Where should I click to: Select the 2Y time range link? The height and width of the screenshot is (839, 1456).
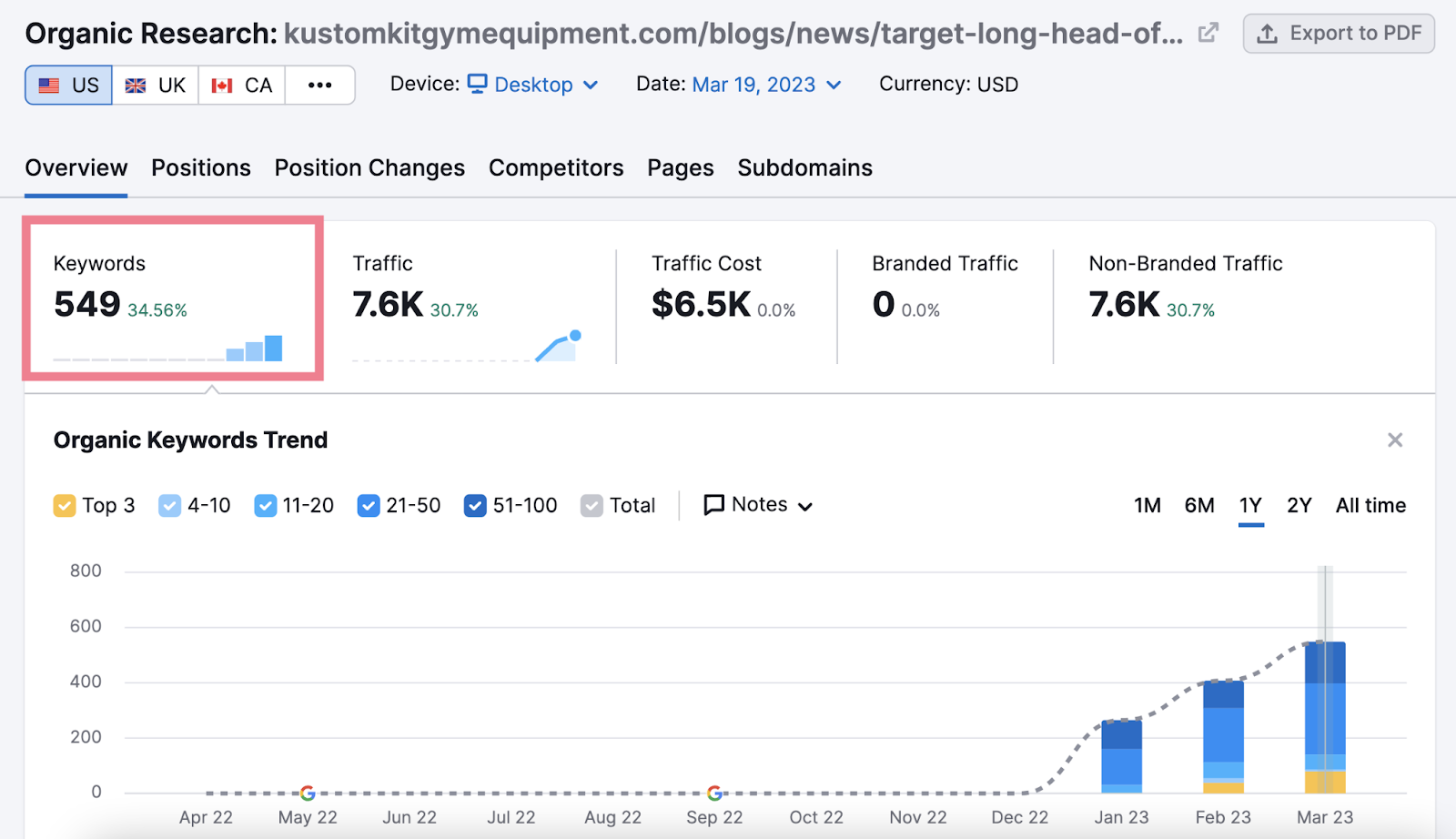[x=1299, y=505]
